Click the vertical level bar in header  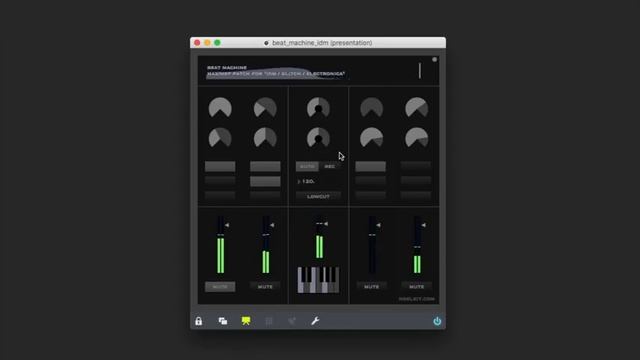coord(420,71)
